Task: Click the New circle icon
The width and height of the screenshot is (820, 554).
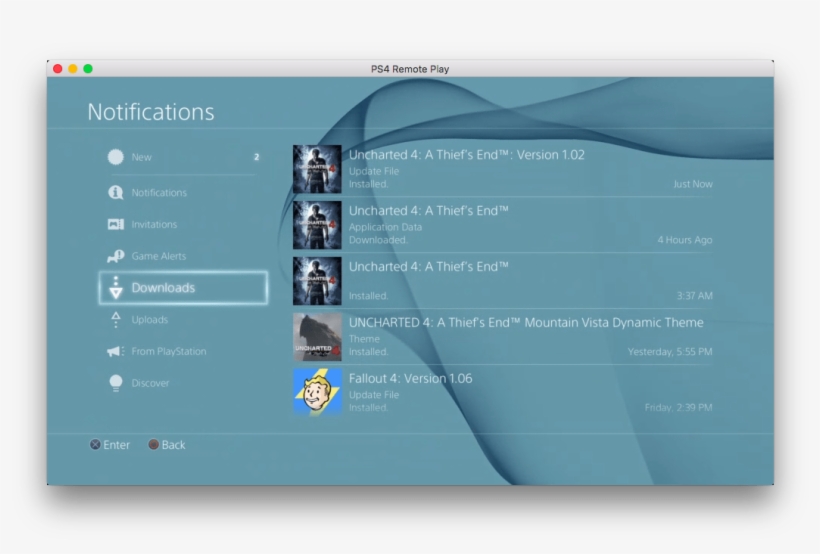Action: point(116,157)
